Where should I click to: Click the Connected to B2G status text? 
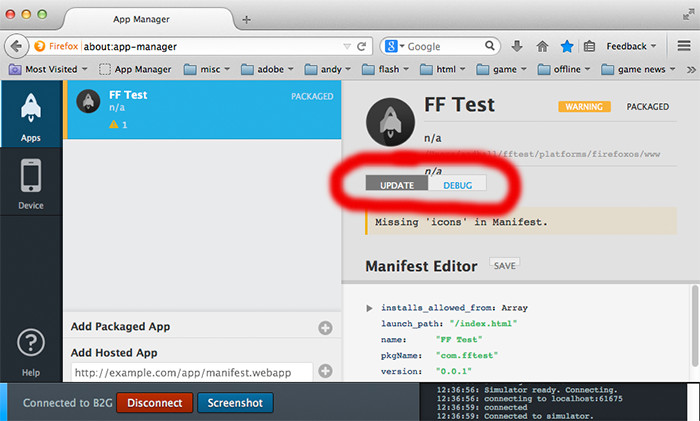pos(68,403)
